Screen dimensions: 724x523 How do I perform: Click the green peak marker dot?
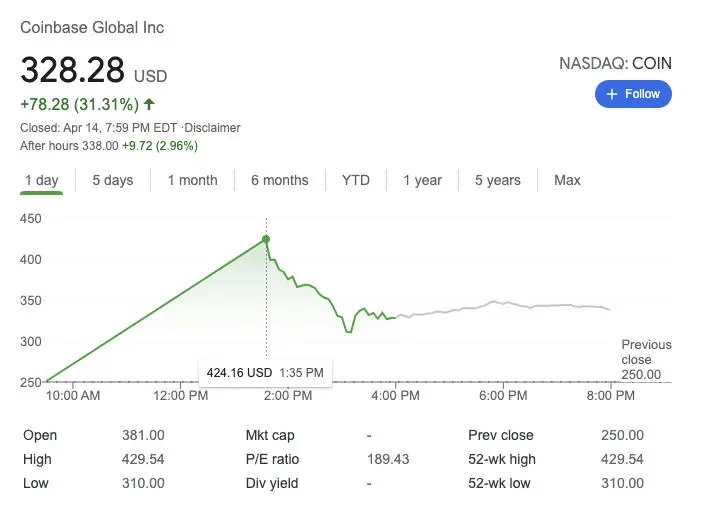(266, 239)
